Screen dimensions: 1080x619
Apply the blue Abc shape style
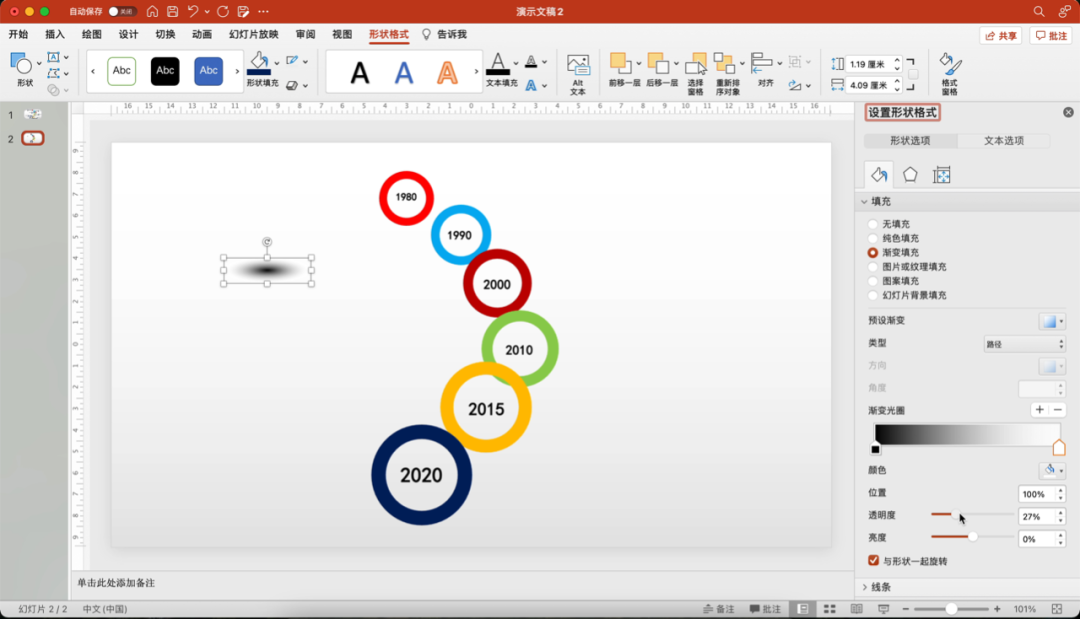point(209,70)
